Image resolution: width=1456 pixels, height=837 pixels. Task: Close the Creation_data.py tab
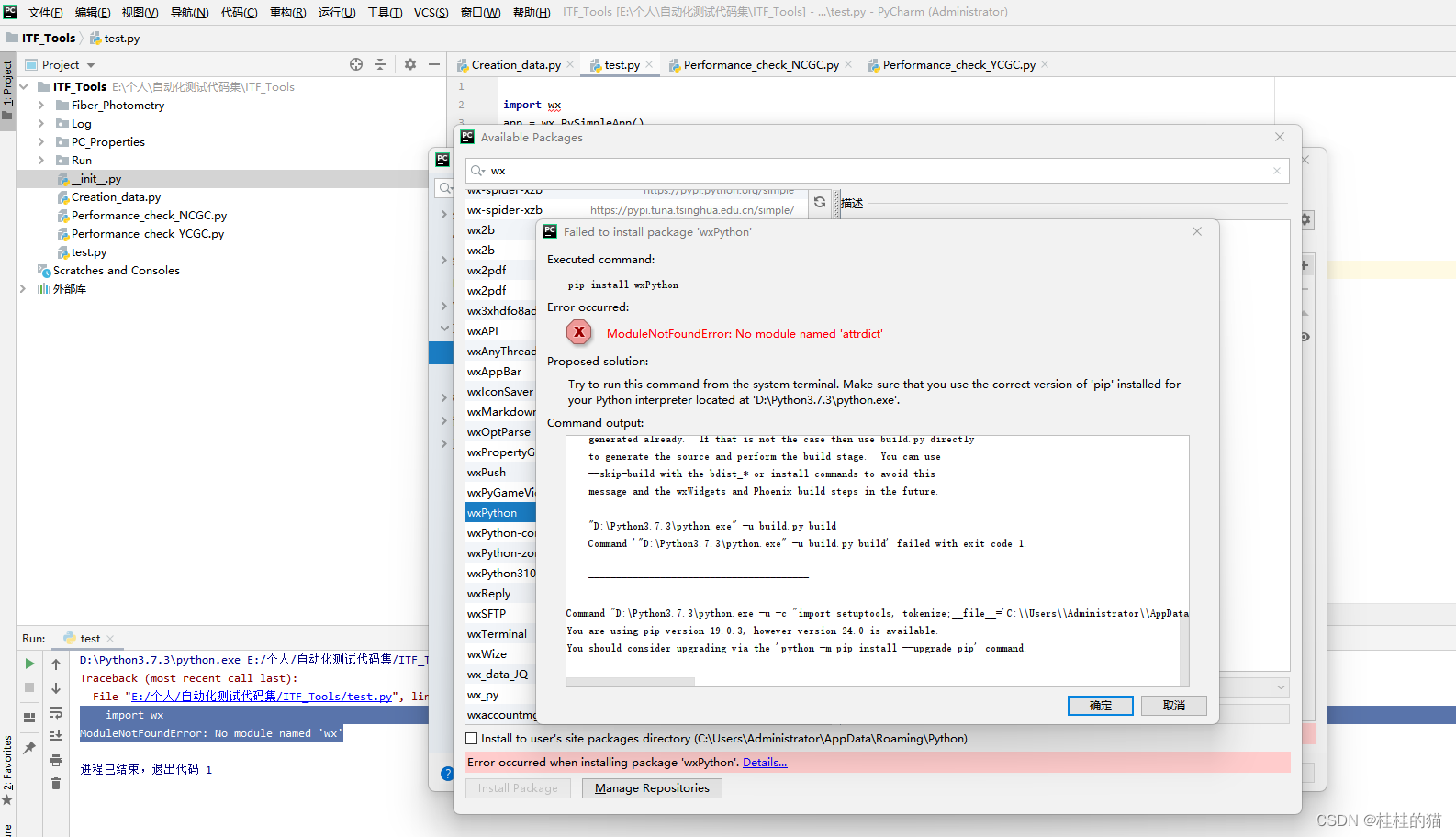click(570, 64)
